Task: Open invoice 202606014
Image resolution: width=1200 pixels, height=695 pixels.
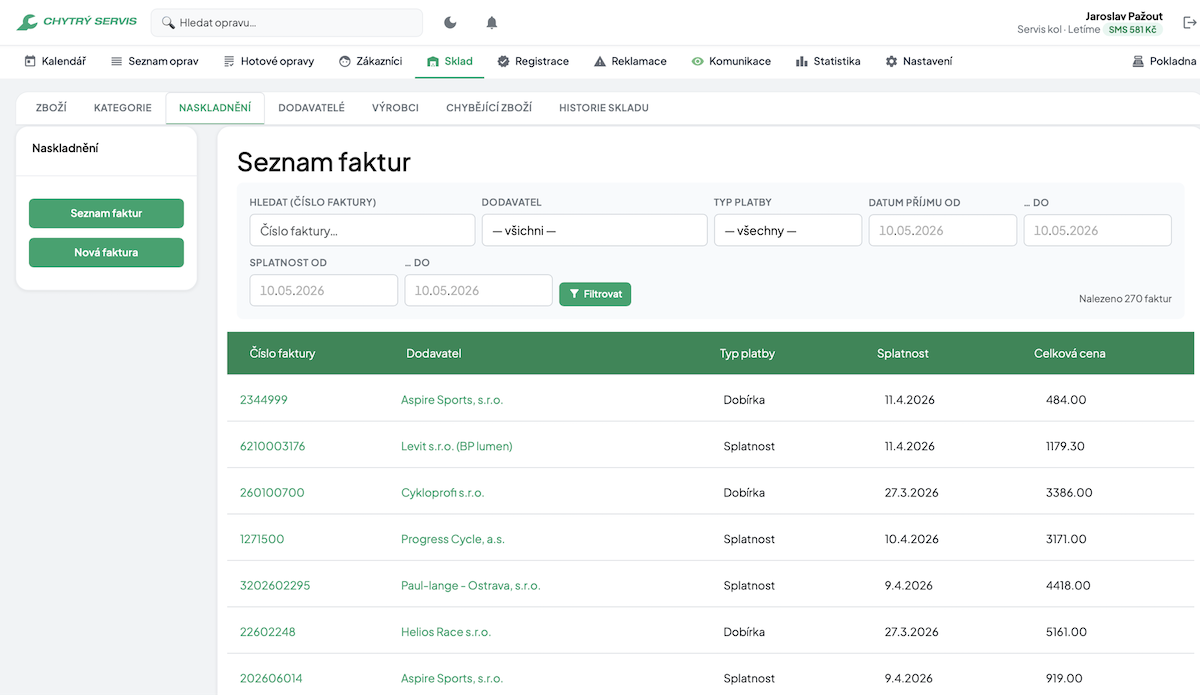Action: click(271, 679)
